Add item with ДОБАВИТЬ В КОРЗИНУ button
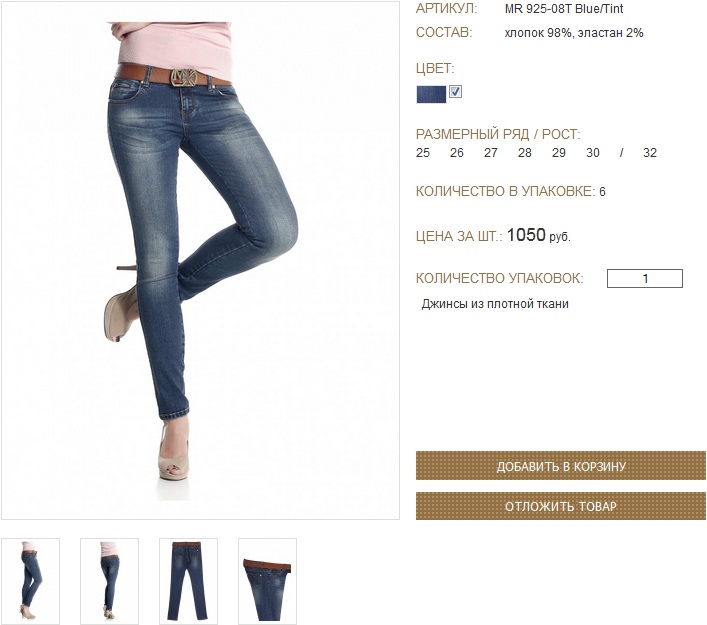707x625 pixels. point(561,465)
